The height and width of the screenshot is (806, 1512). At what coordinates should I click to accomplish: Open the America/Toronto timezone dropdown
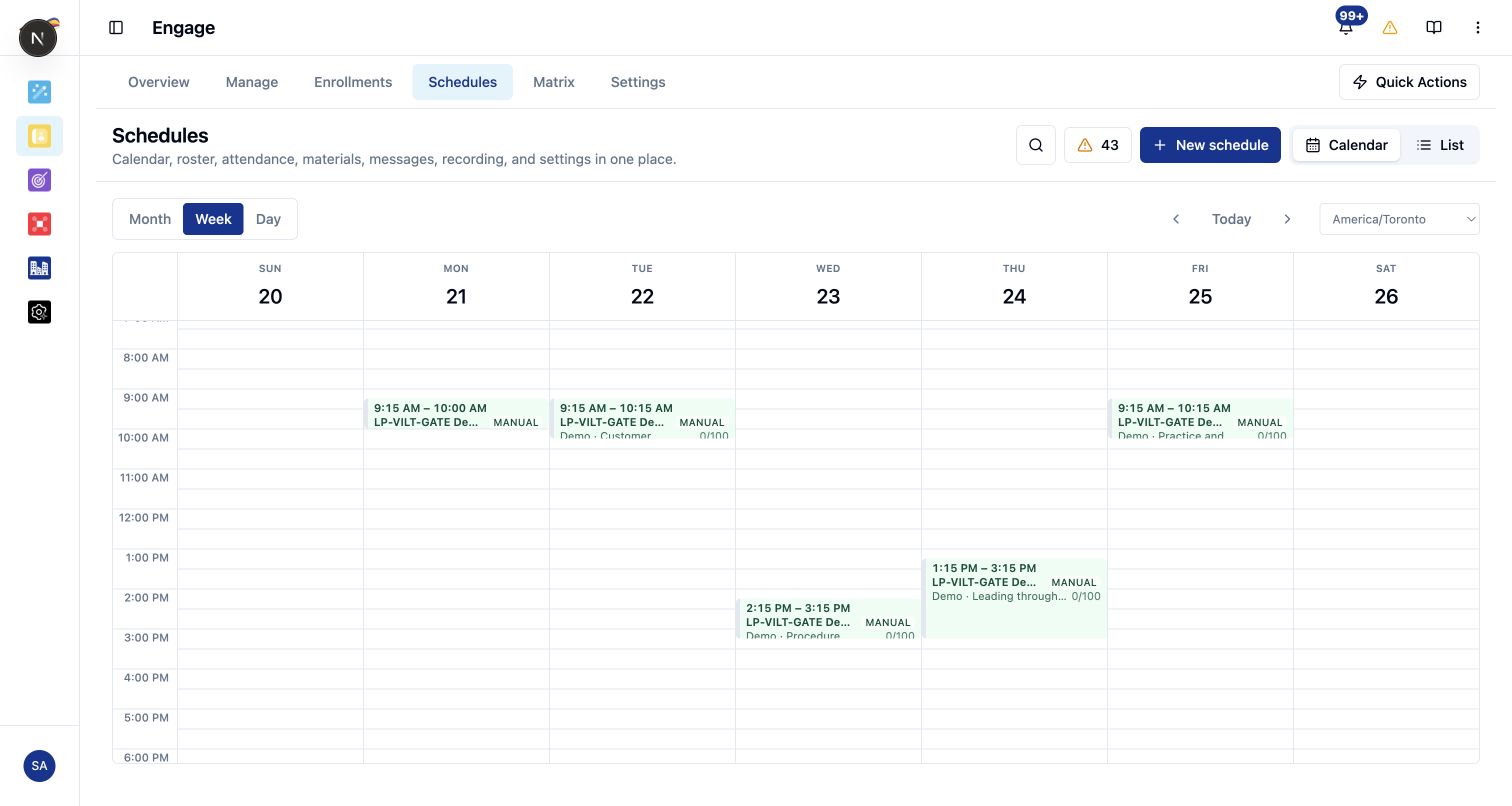pyautogui.click(x=1399, y=219)
